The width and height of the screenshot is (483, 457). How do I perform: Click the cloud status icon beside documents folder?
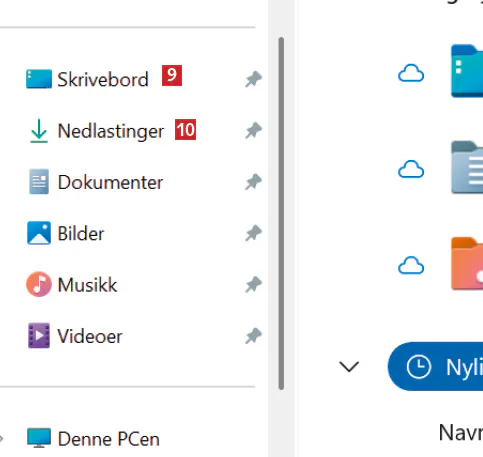[x=411, y=169]
